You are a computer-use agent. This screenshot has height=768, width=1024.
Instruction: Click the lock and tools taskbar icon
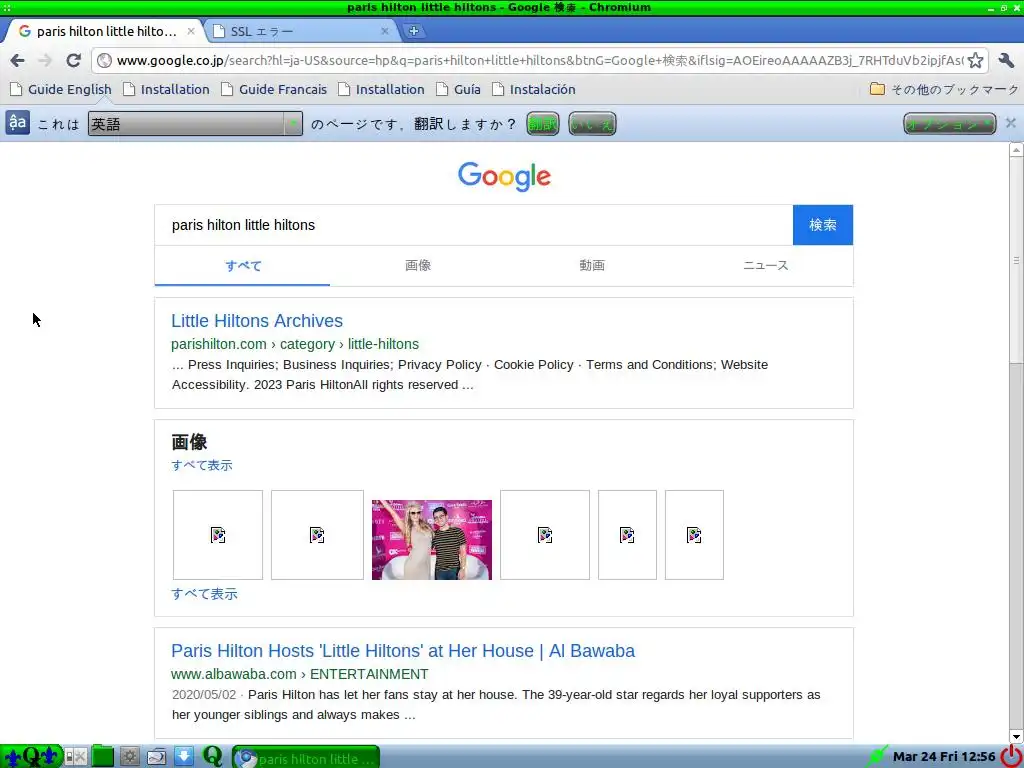(x=75, y=756)
